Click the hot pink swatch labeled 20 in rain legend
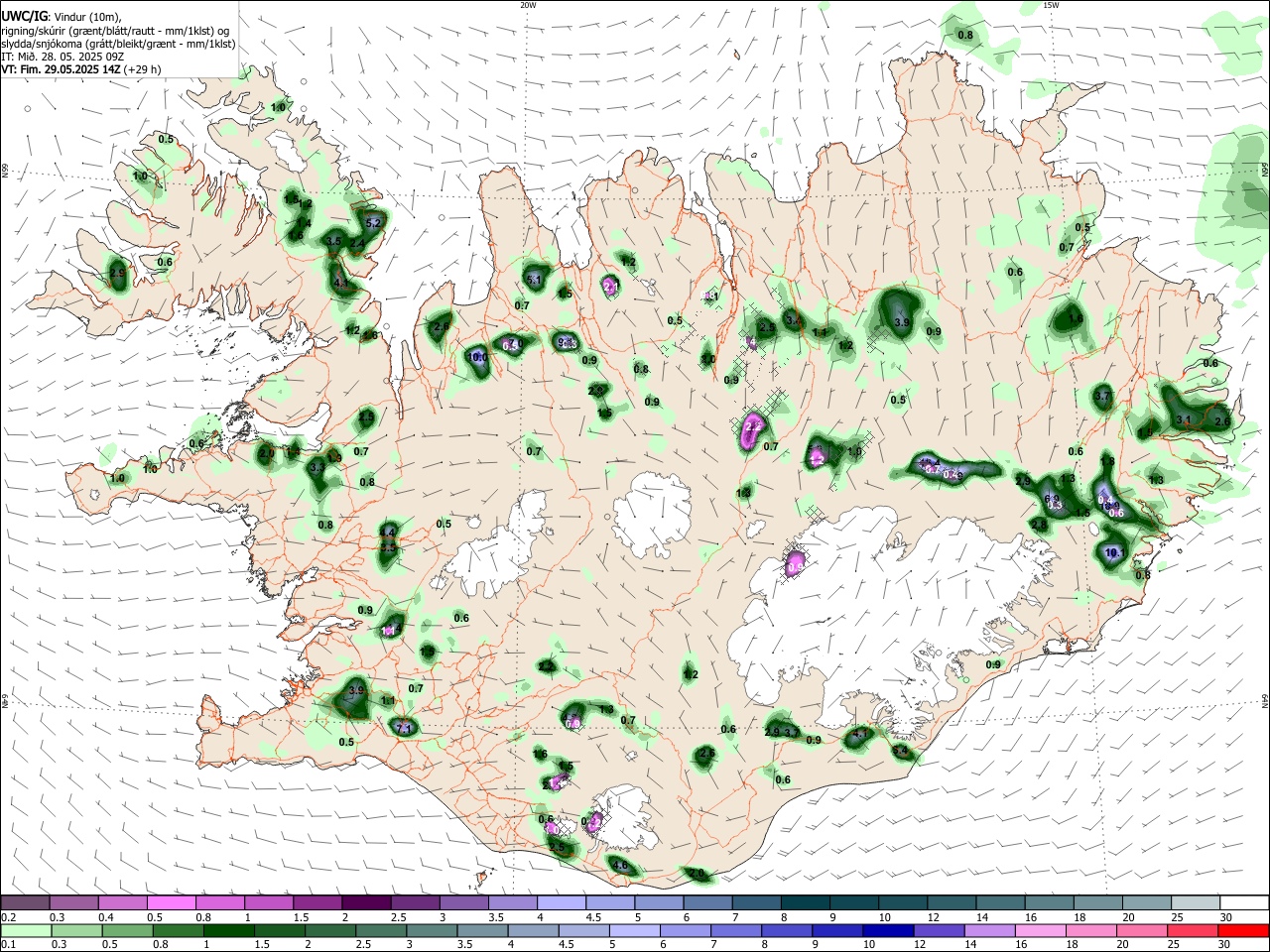1270x952 pixels. point(1141,931)
